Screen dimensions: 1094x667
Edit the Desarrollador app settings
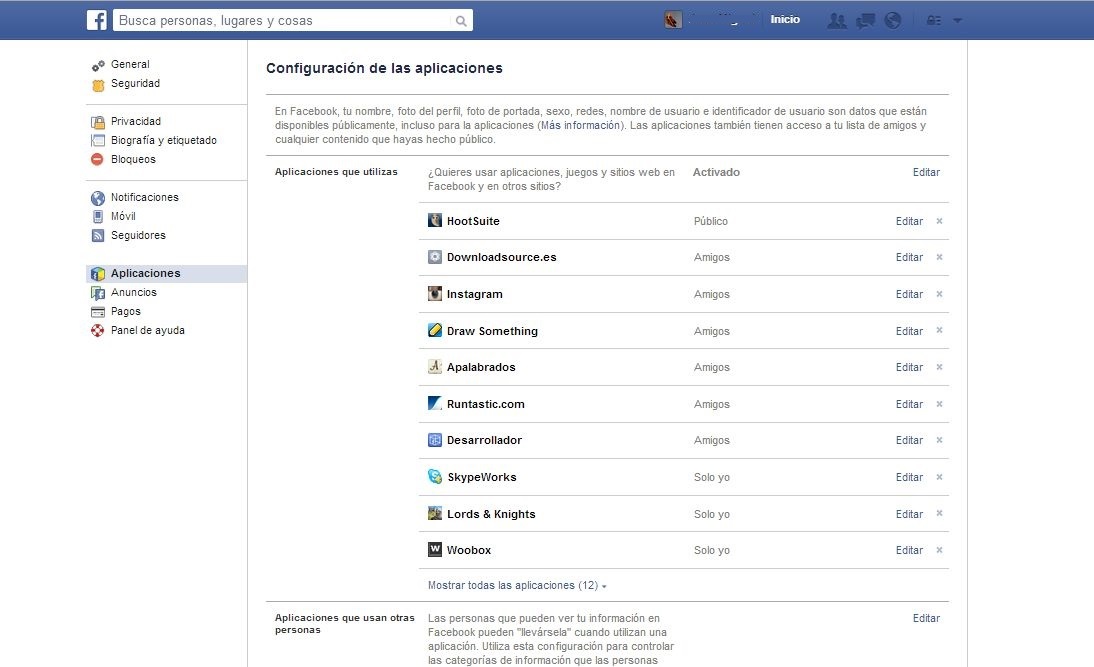point(909,440)
